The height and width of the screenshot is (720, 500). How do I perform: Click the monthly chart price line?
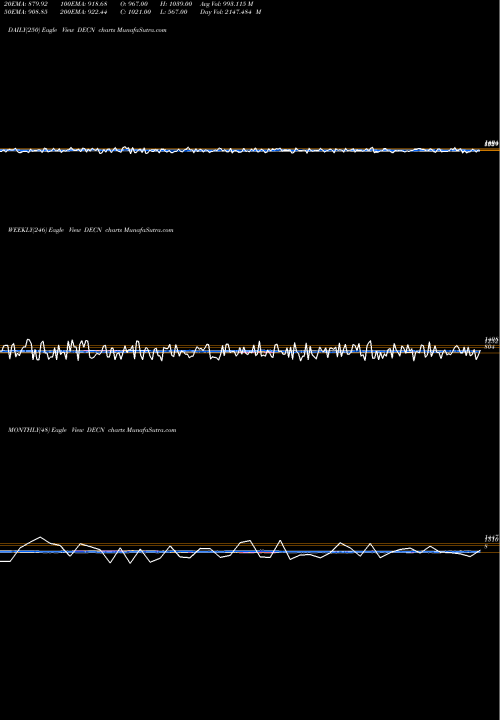point(240,550)
